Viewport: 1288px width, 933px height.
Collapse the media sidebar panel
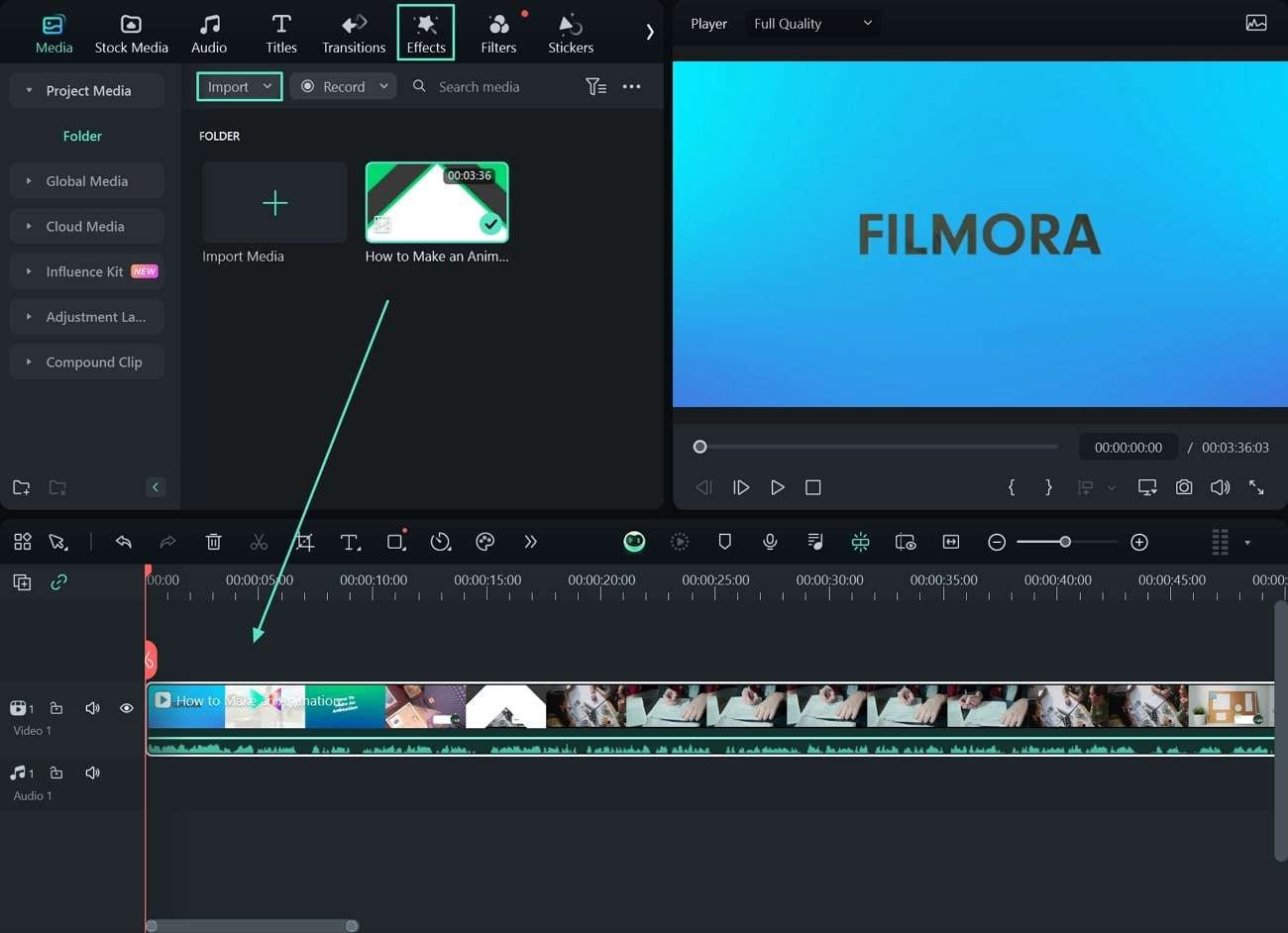(156, 486)
